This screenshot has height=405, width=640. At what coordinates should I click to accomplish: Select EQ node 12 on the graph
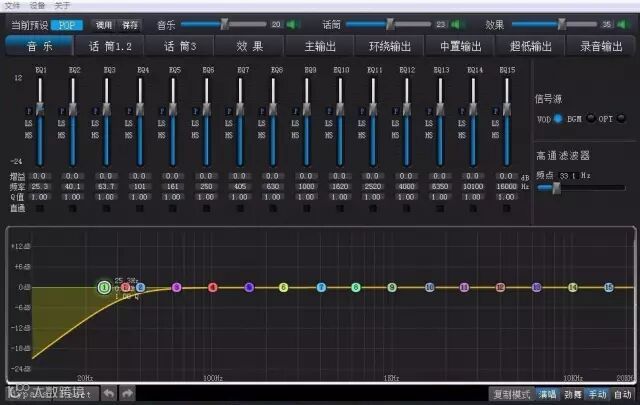(x=500, y=287)
